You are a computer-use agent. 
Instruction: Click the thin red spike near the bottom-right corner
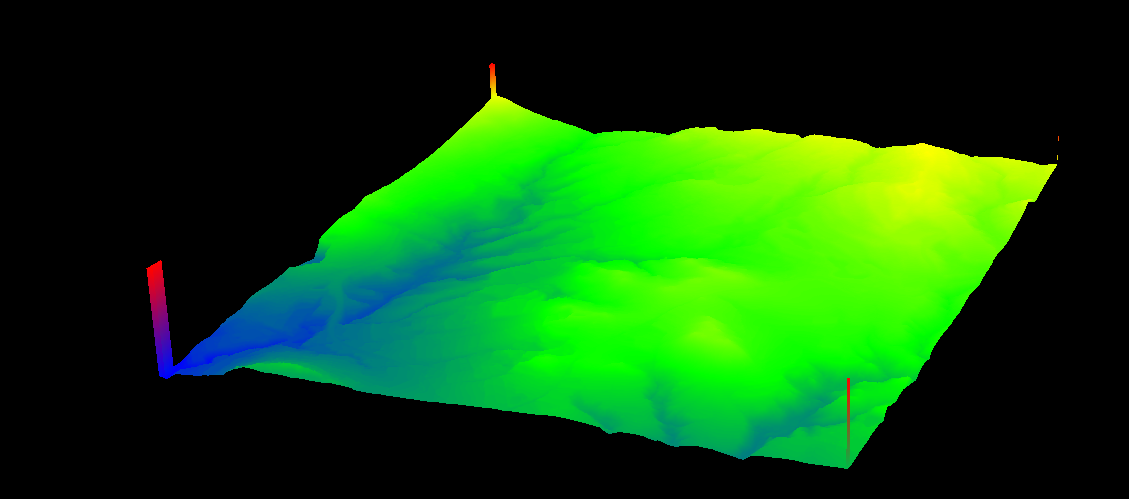[849, 422]
